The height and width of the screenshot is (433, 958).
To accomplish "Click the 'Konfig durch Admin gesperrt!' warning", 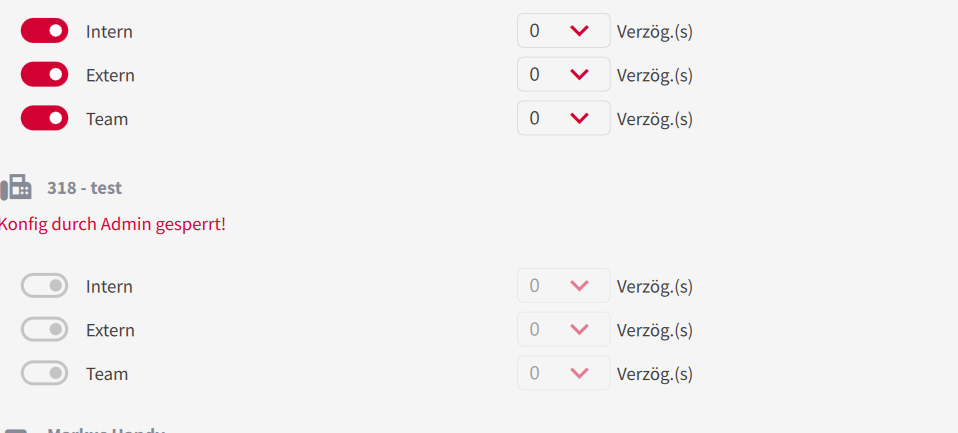I will click(x=112, y=224).
